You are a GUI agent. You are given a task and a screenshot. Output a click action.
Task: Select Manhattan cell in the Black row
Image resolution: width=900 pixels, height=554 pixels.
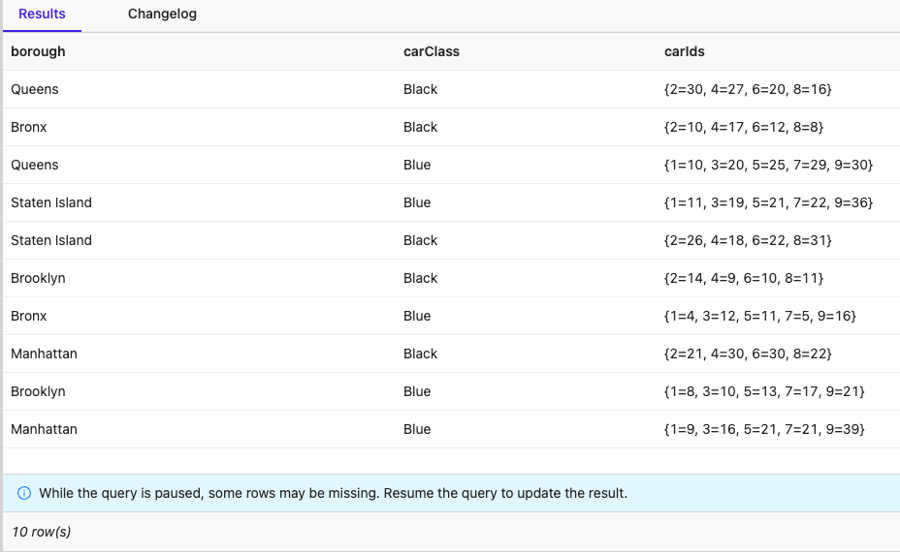44,354
